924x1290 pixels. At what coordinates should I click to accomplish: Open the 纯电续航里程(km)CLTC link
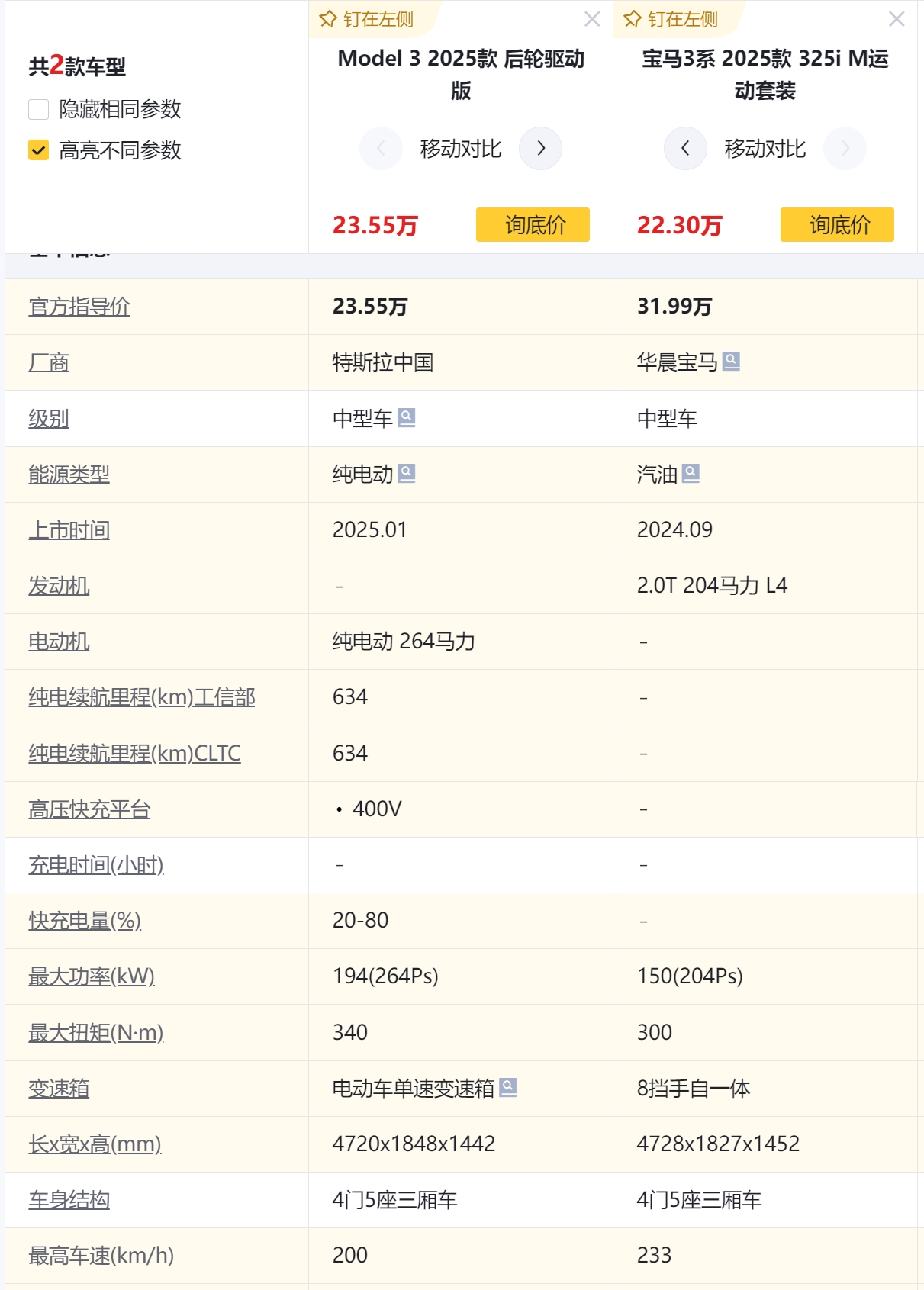tap(134, 753)
